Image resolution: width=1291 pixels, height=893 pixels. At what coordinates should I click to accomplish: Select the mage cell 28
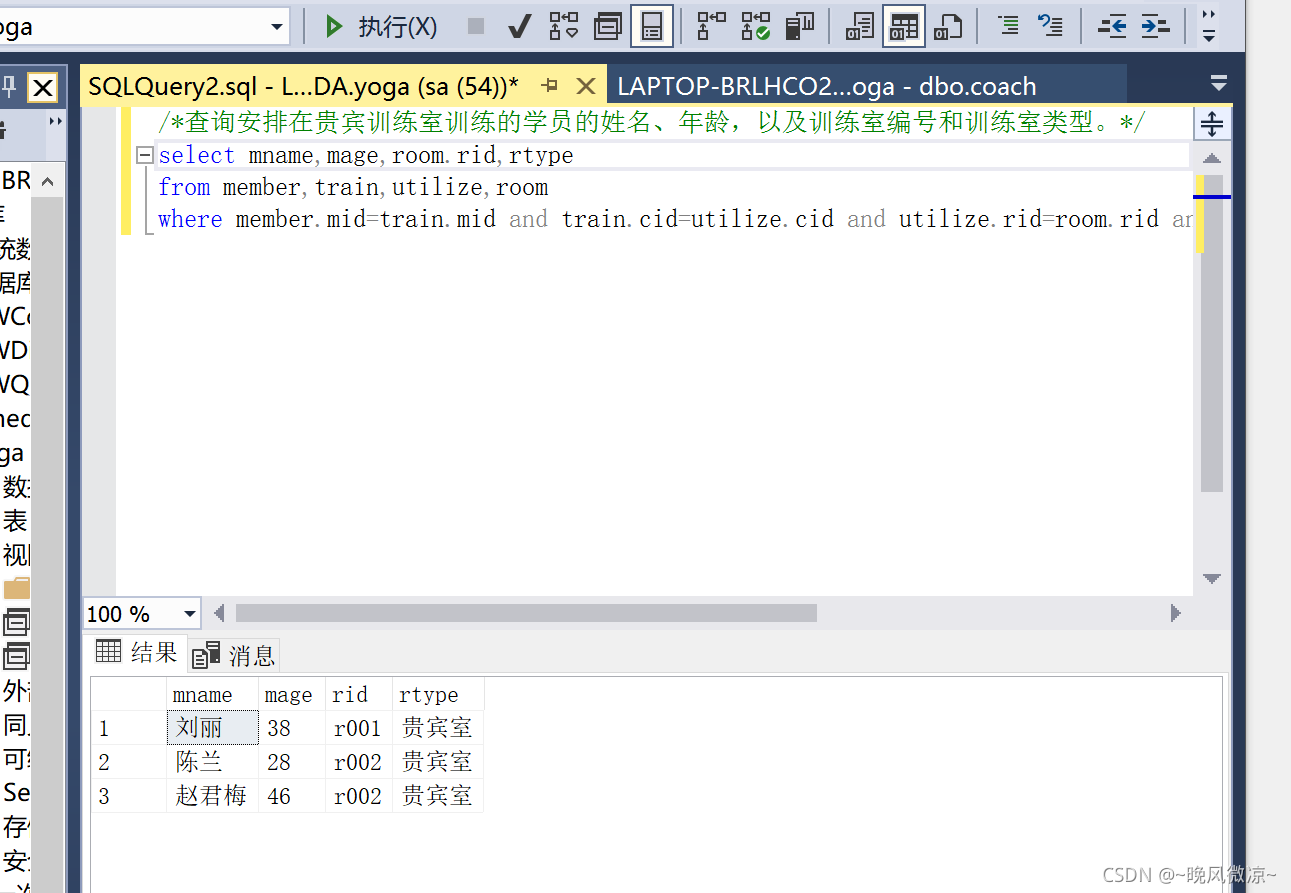point(292,762)
